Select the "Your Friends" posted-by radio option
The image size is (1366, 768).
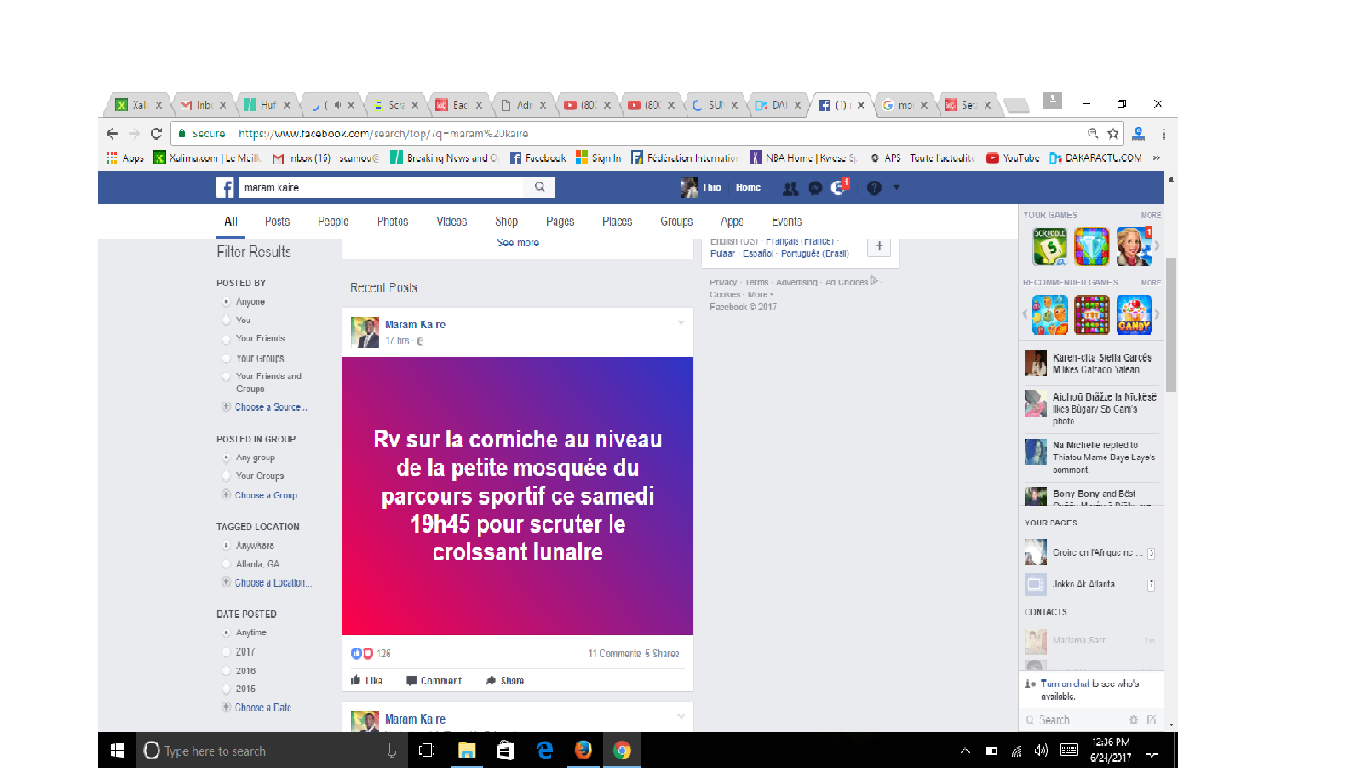(x=227, y=339)
